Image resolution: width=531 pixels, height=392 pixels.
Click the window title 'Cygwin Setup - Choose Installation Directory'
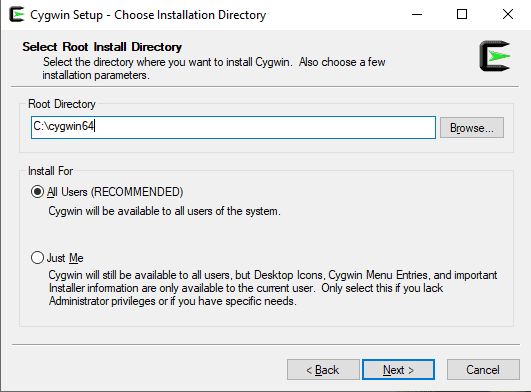pos(148,15)
